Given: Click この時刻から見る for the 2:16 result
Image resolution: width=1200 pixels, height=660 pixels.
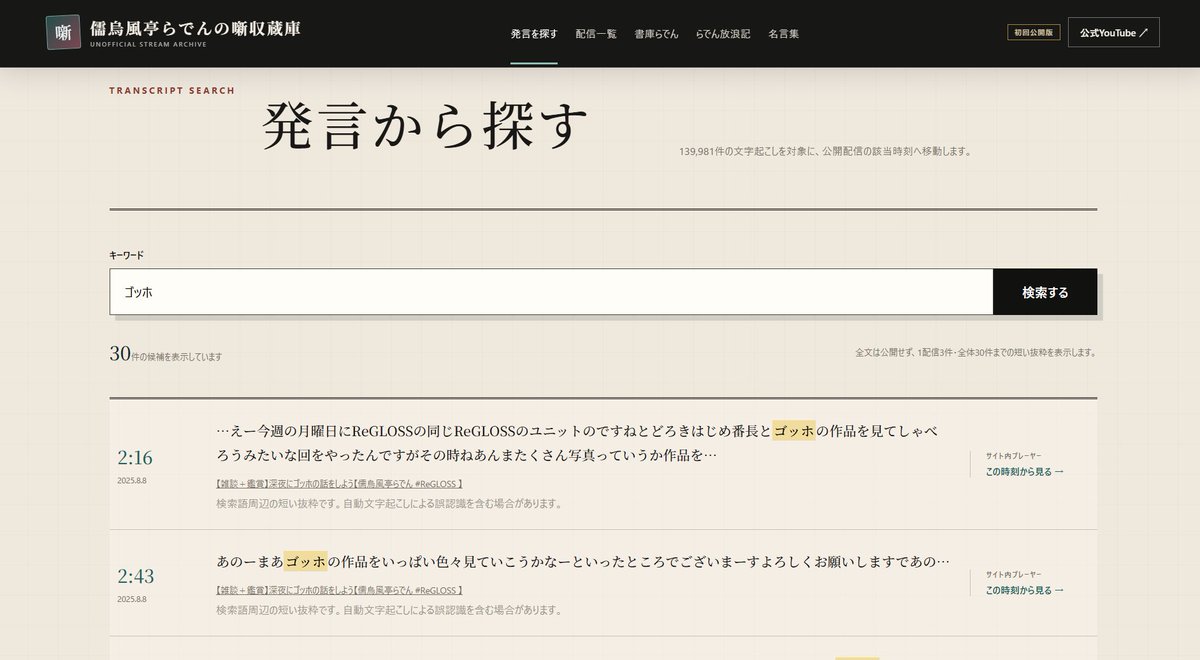Looking at the screenshot, I should 1024,471.
